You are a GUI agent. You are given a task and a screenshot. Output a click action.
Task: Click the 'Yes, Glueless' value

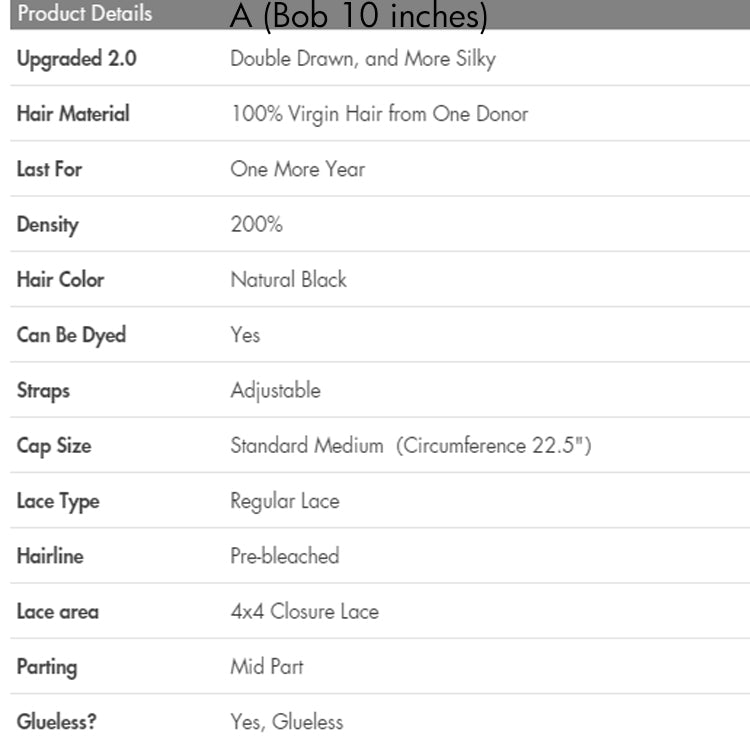point(287,721)
